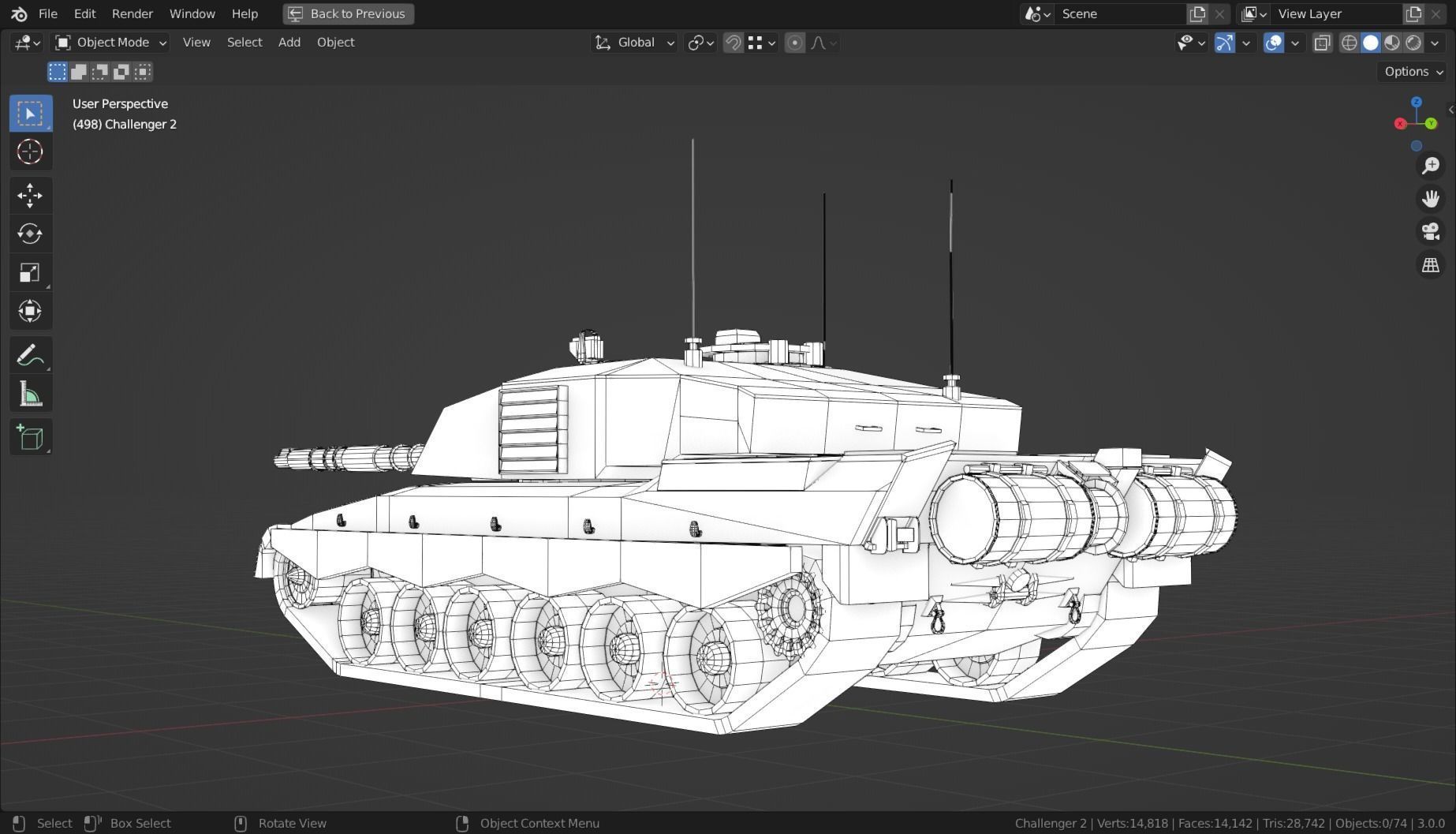1456x834 pixels.
Task: Click the add view layer icon
Action: point(1413,13)
